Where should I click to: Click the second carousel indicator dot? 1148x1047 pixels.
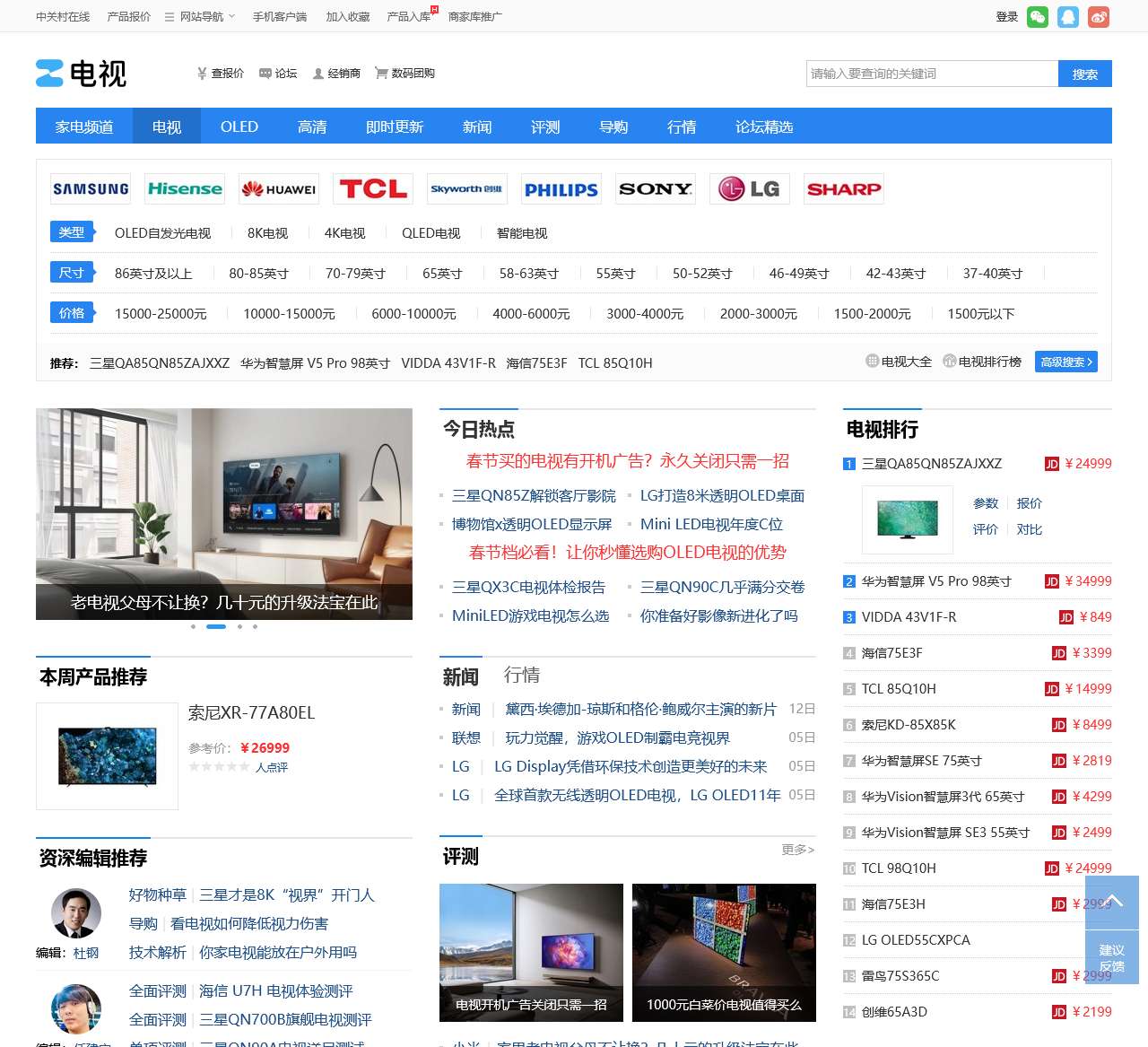click(216, 626)
